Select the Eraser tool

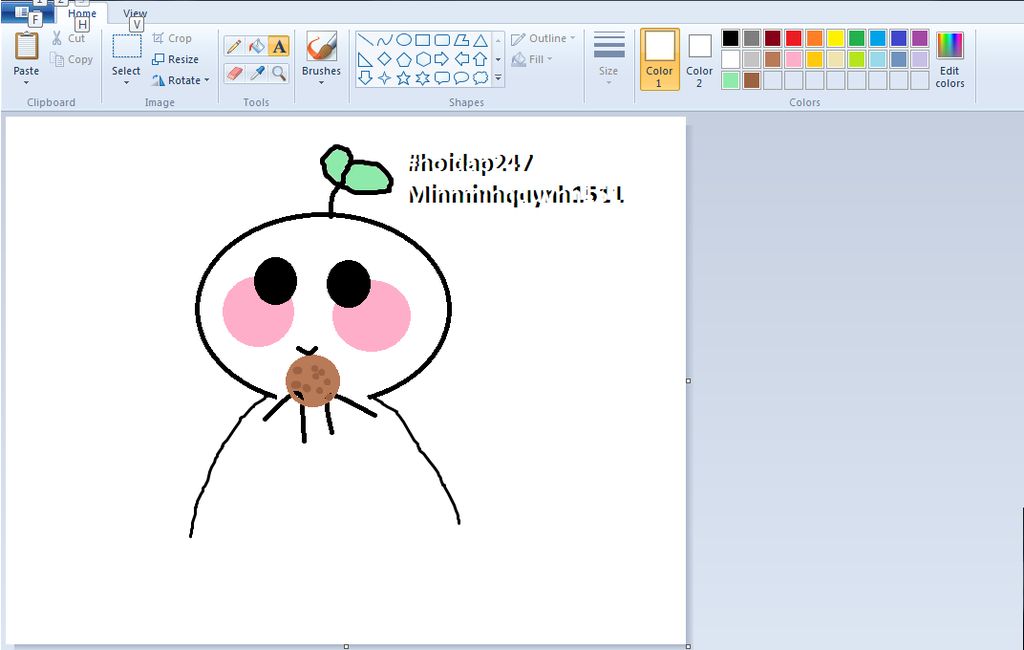[x=234, y=73]
